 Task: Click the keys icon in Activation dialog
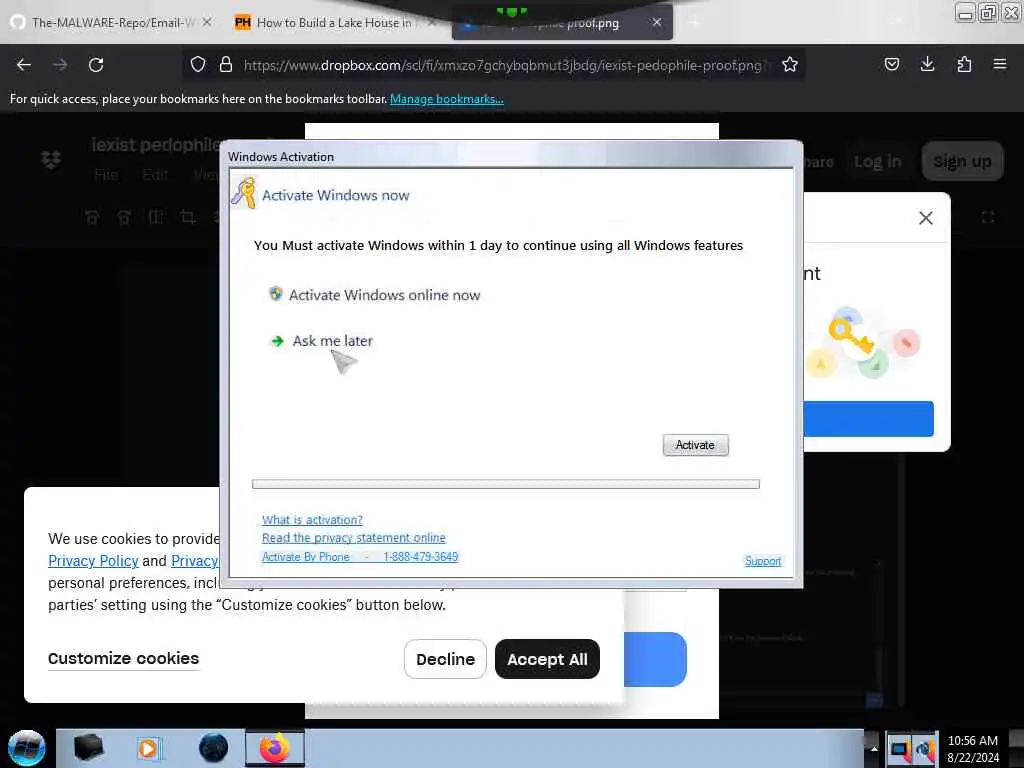(x=244, y=193)
